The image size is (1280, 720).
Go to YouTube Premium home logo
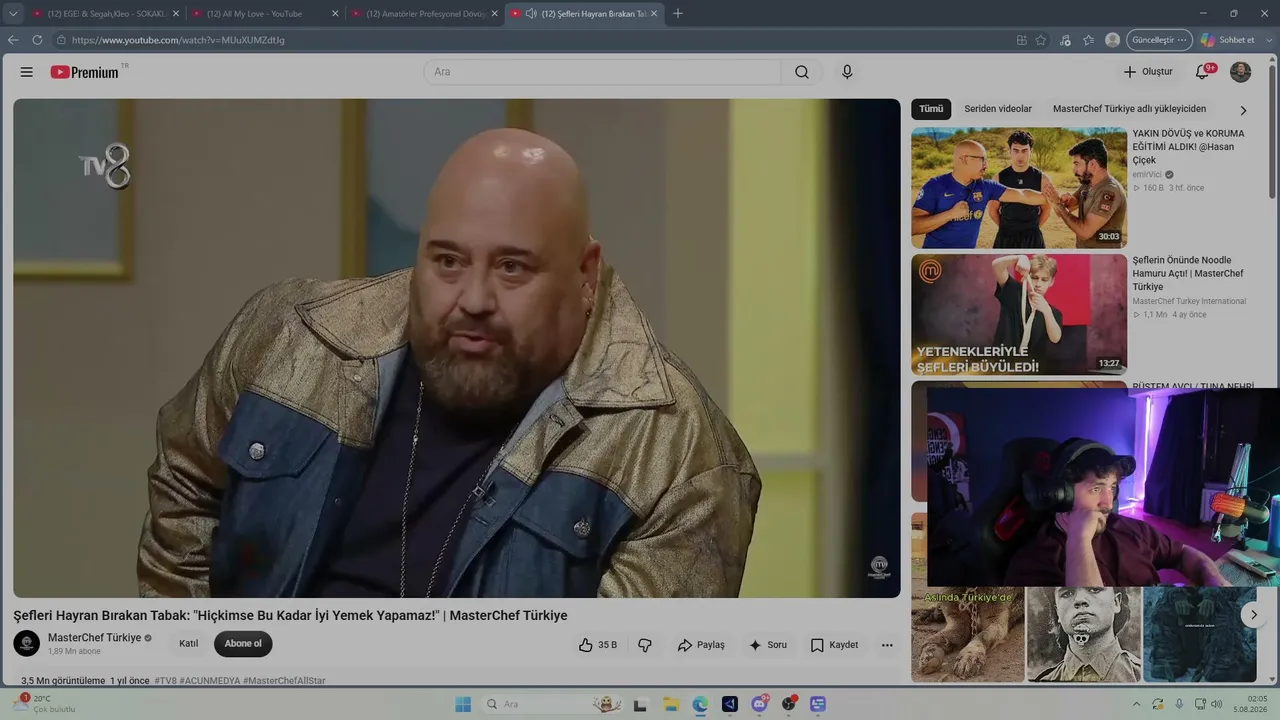coord(85,72)
